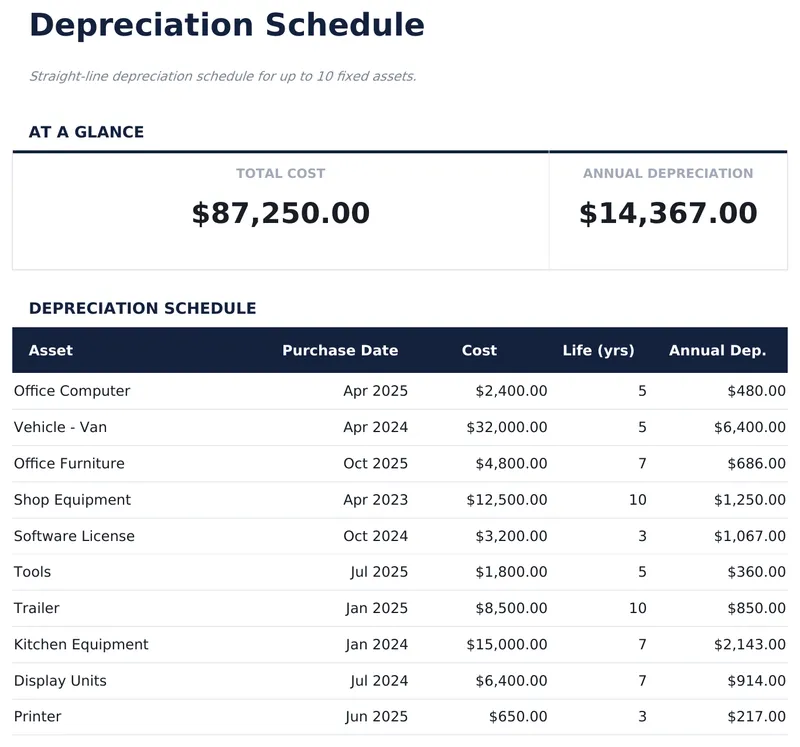Click the Asset column header
Image resolution: width=800 pixels, height=747 pixels.
pos(51,351)
